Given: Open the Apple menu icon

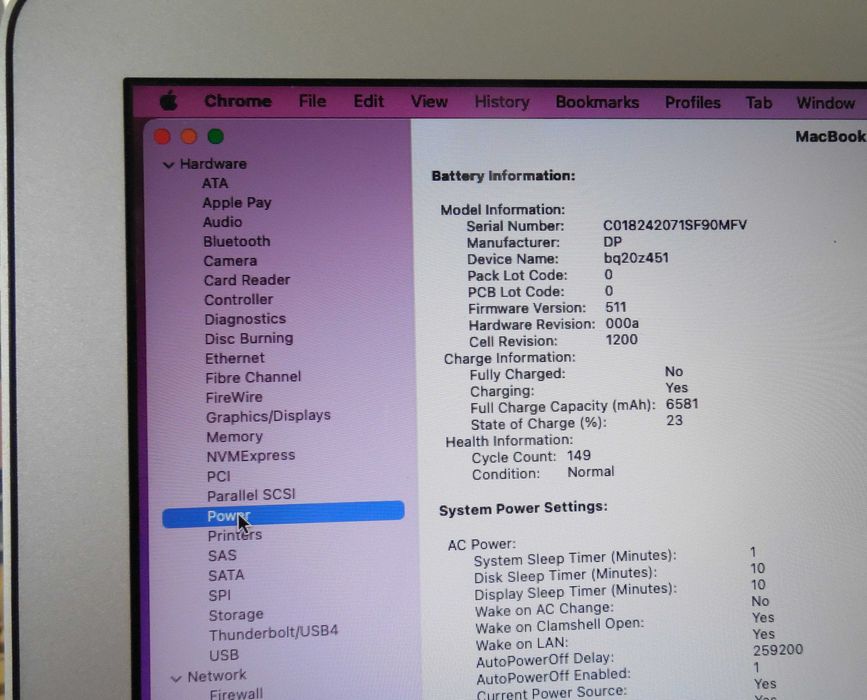Looking at the screenshot, I should point(169,101).
